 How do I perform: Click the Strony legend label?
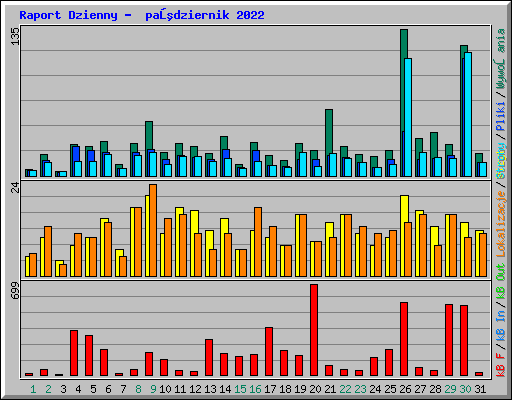[501, 161]
